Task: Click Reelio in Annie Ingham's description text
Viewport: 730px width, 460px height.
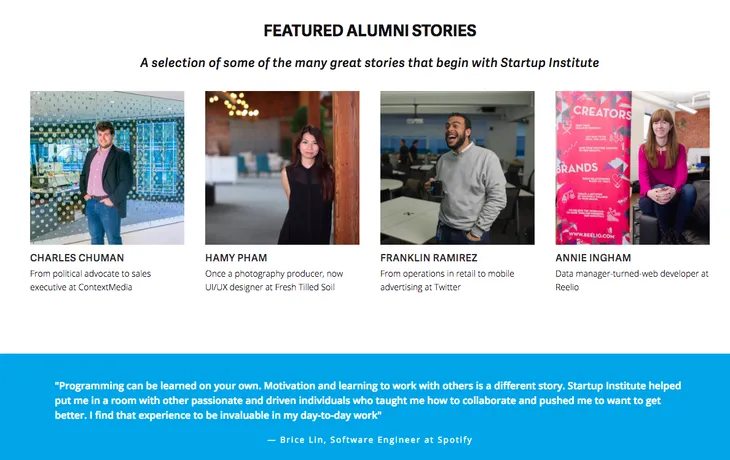Action: 568,287
